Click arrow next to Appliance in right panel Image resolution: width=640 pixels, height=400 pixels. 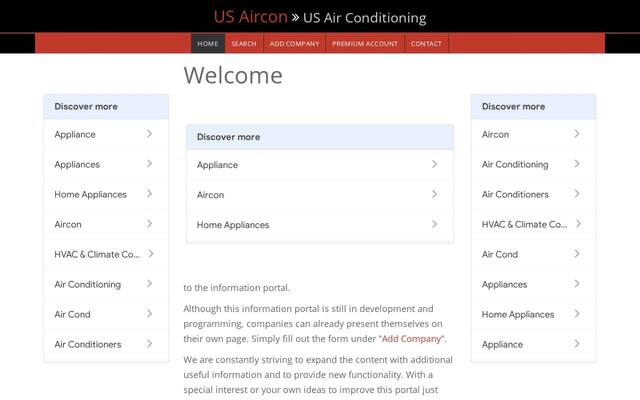pos(577,344)
